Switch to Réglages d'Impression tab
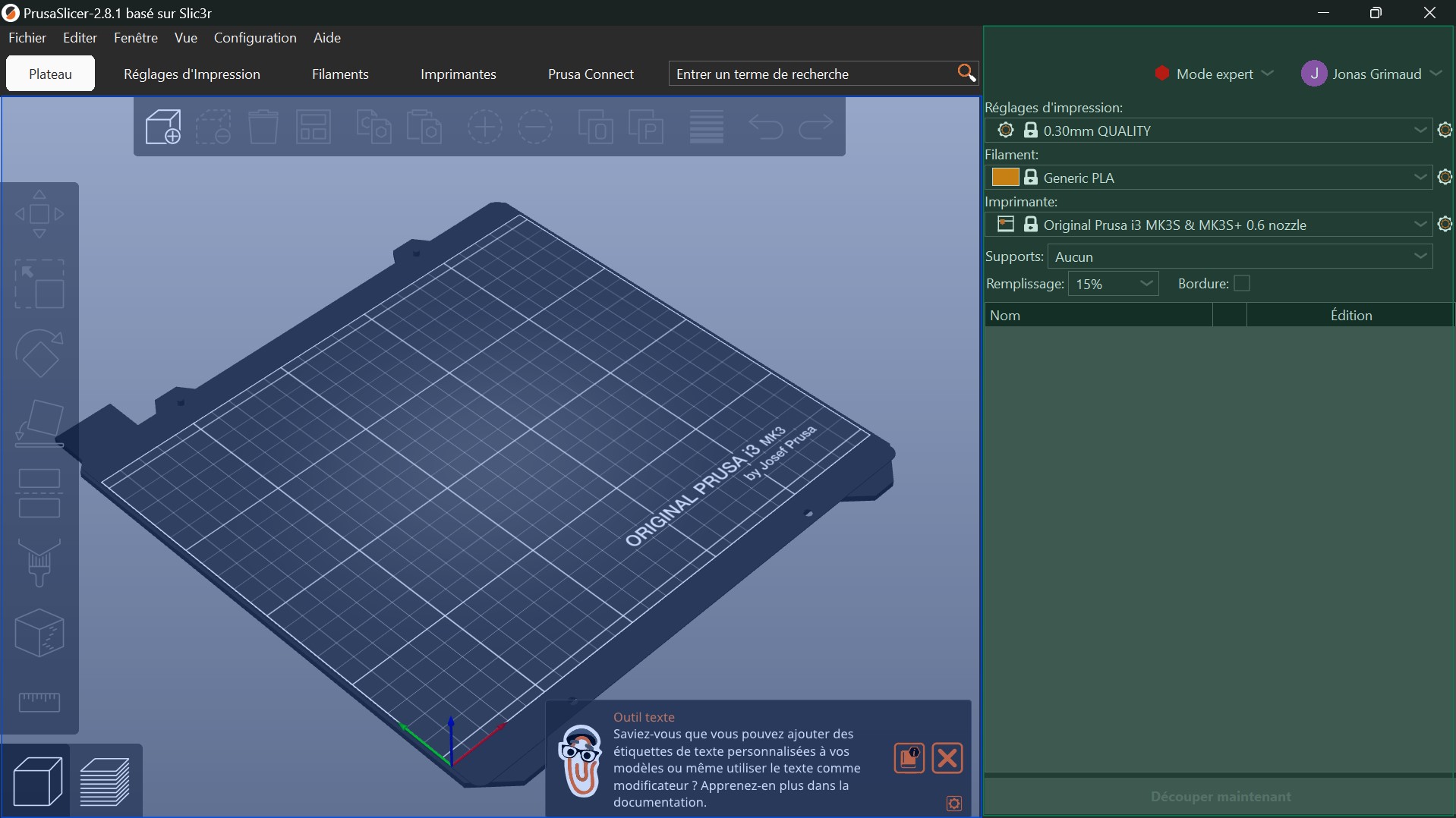This screenshot has width=1456, height=818. (192, 74)
